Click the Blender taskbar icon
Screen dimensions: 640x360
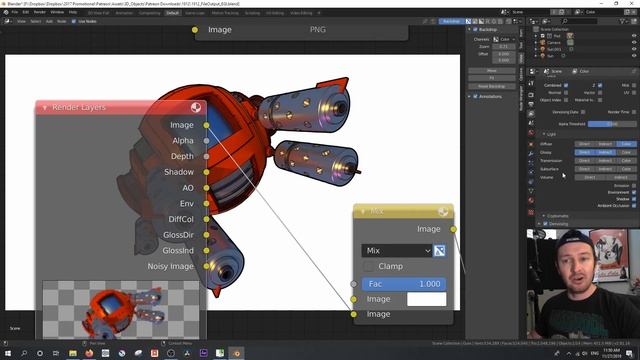point(236,353)
